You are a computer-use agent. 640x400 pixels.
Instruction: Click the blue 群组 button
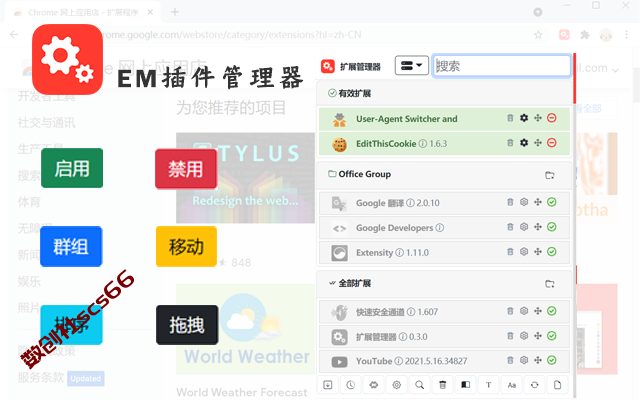(x=71, y=247)
